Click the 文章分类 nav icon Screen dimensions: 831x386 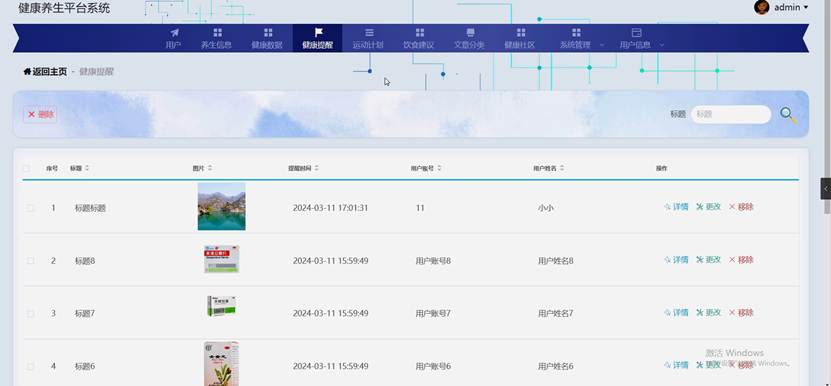[x=470, y=33]
